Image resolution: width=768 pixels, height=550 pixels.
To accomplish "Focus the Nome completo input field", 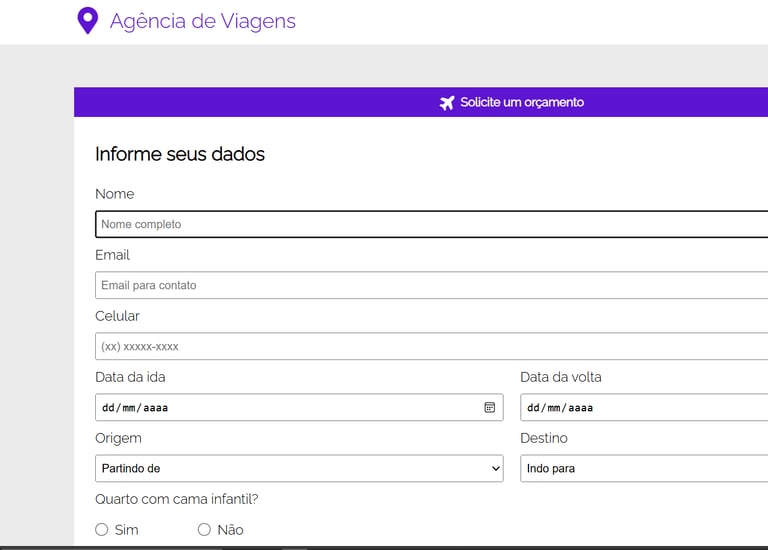I will (432, 224).
